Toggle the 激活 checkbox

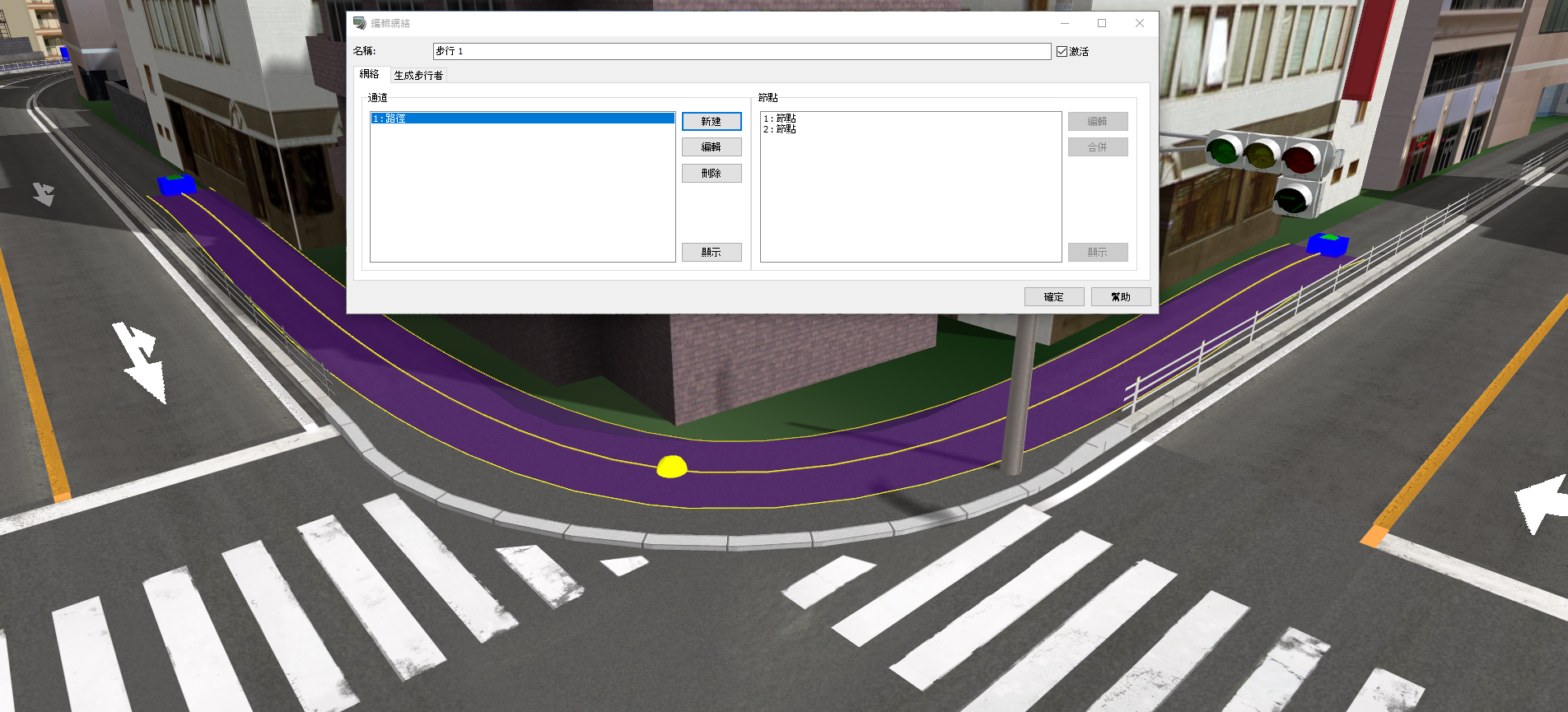point(1062,51)
